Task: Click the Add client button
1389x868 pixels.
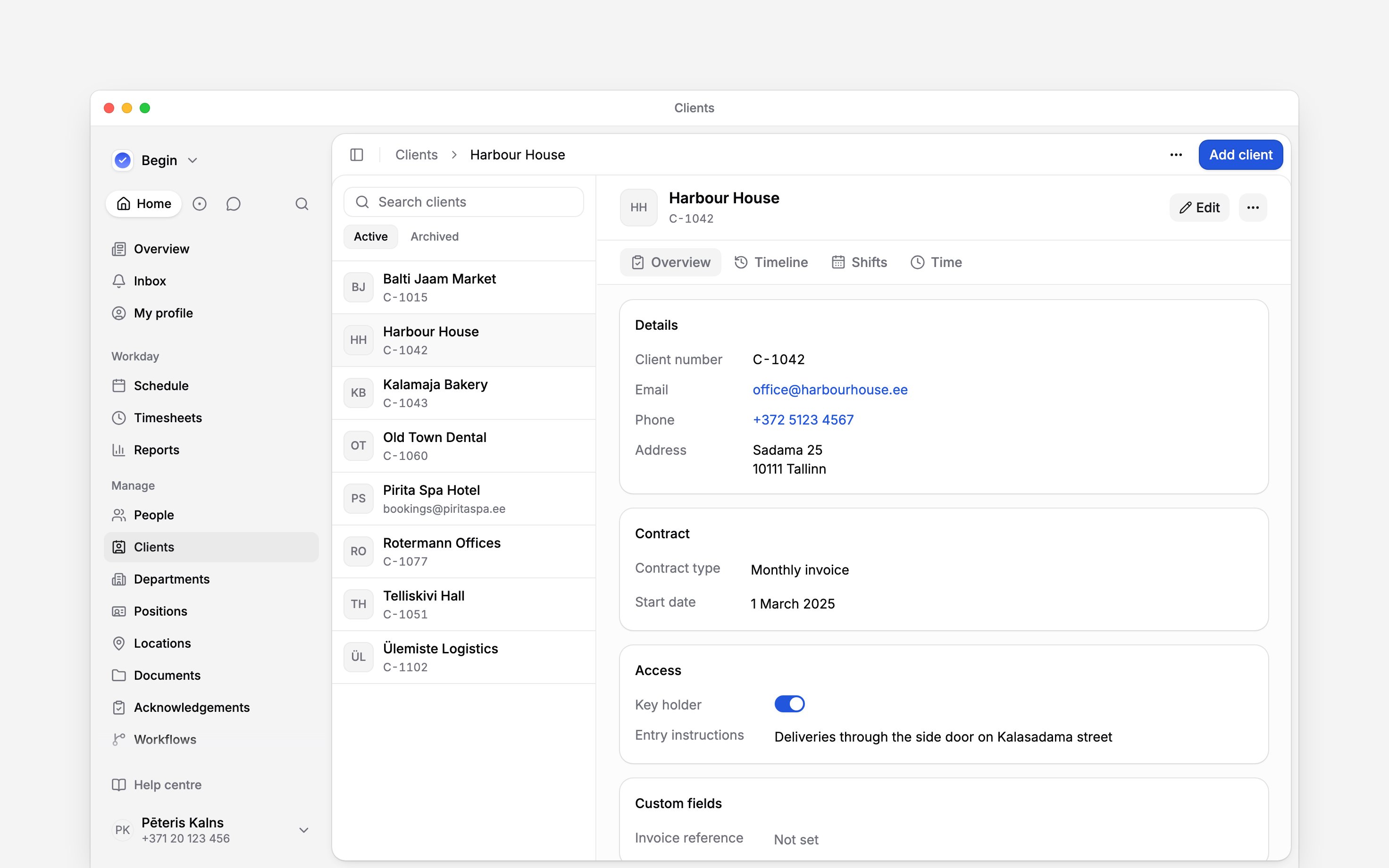Action: (1240, 155)
